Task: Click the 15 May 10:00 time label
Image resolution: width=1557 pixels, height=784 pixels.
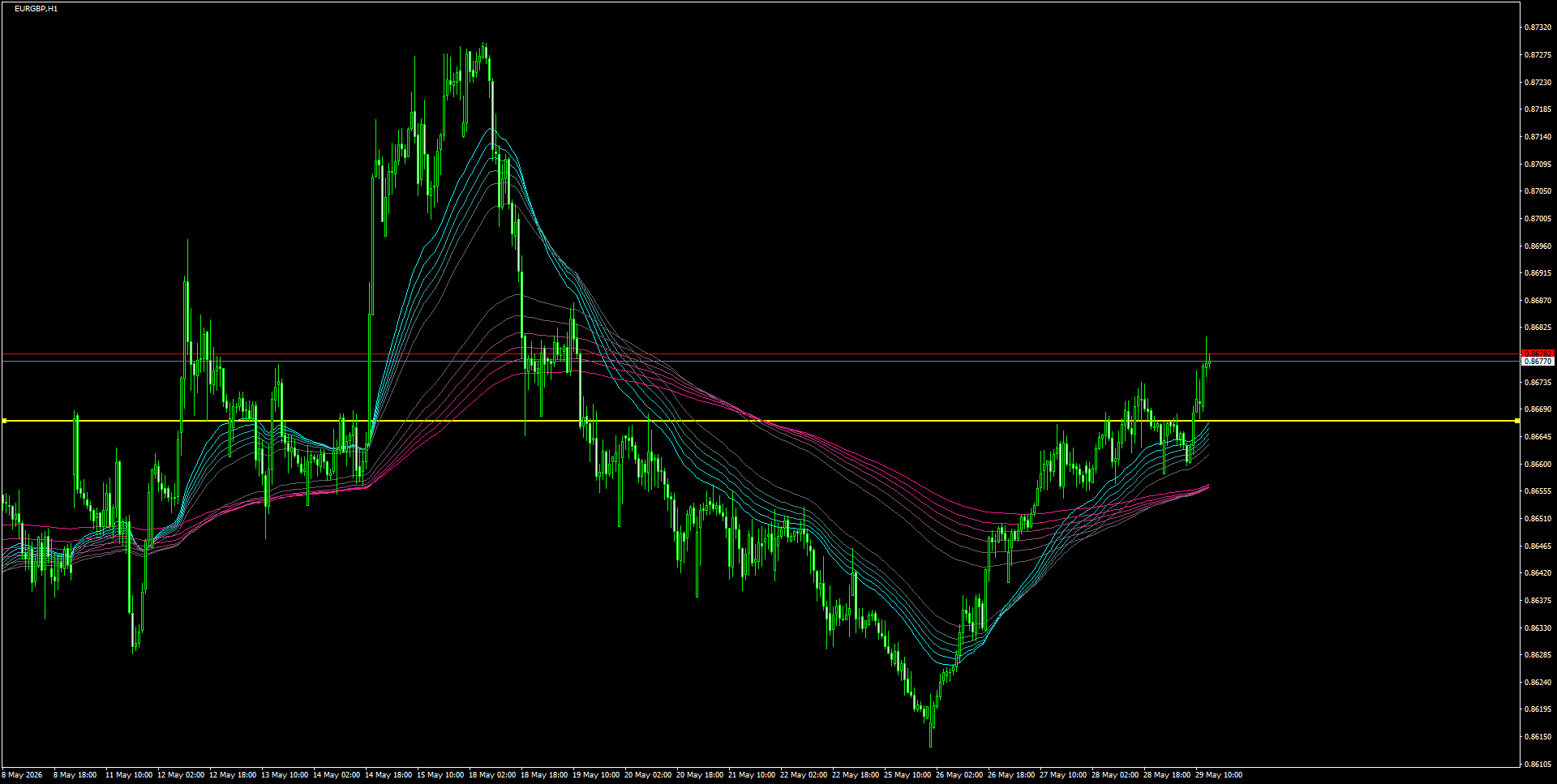Action: pyautogui.click(x=440, y=775)
